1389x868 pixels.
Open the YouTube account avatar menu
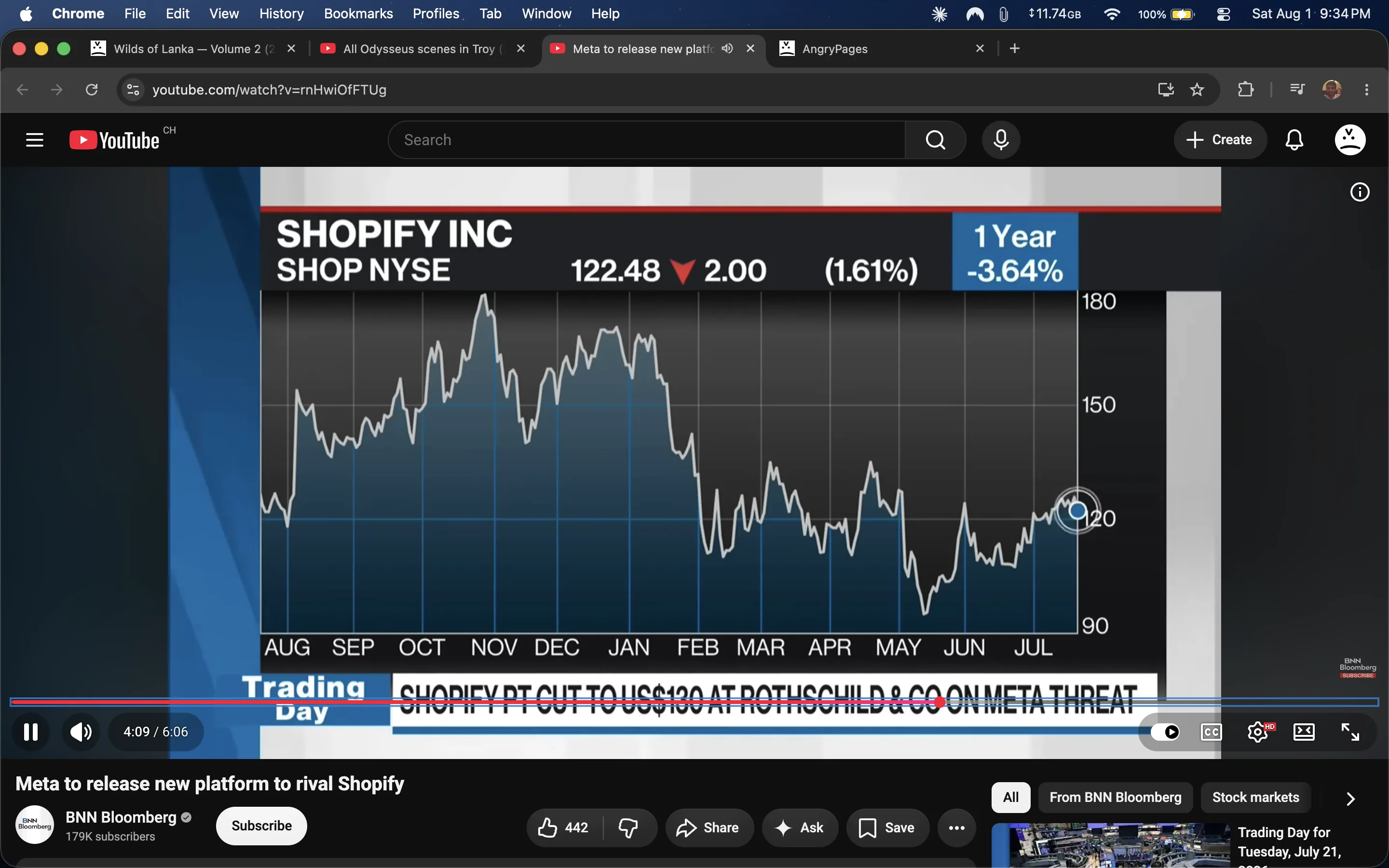[x=1350, y=139]
